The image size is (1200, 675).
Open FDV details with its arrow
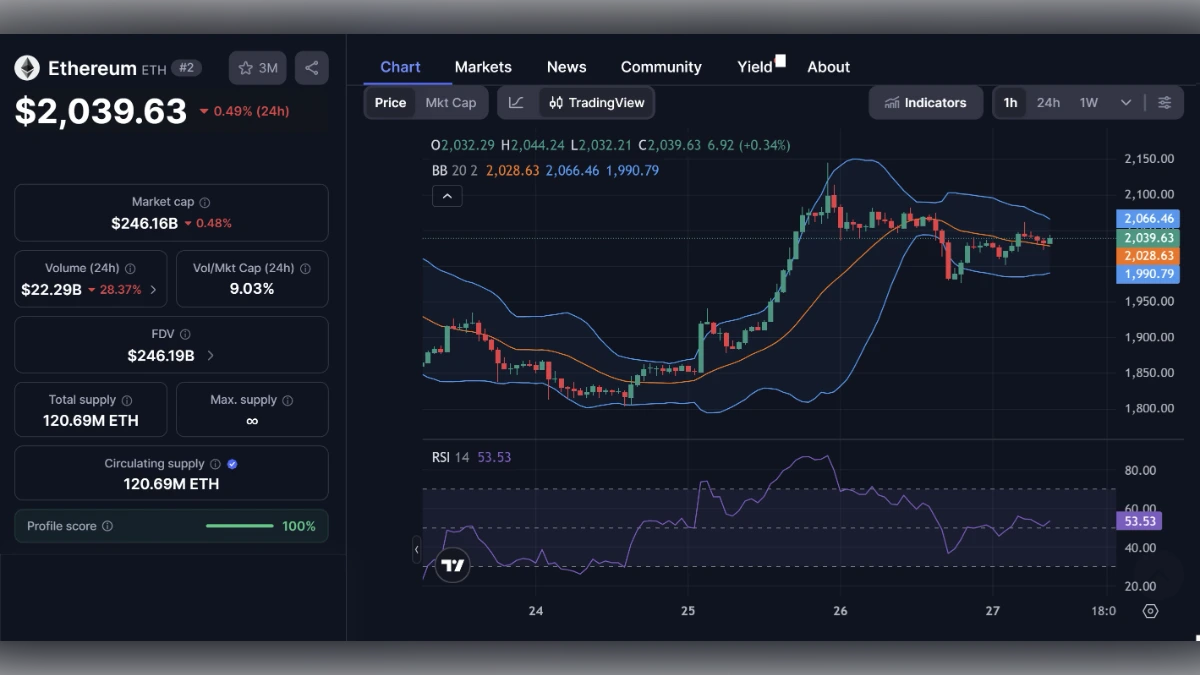click(209, 354)
